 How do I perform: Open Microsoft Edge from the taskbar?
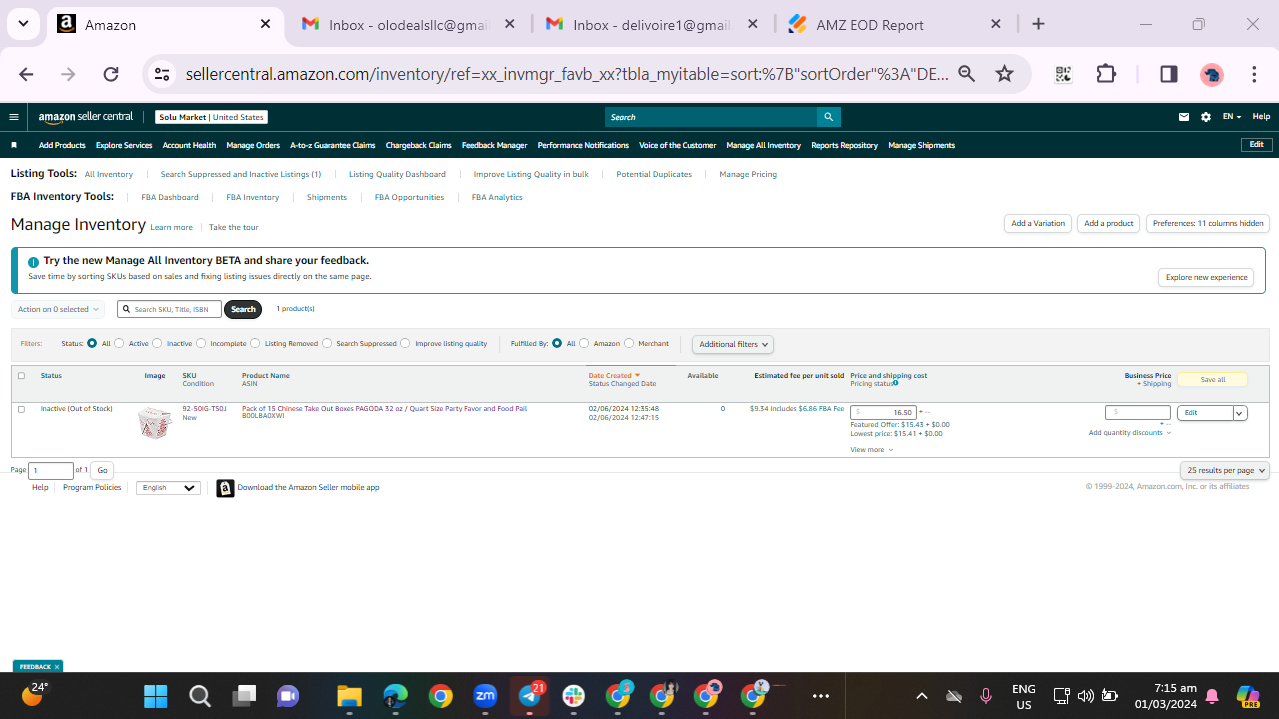coord(396,696)
